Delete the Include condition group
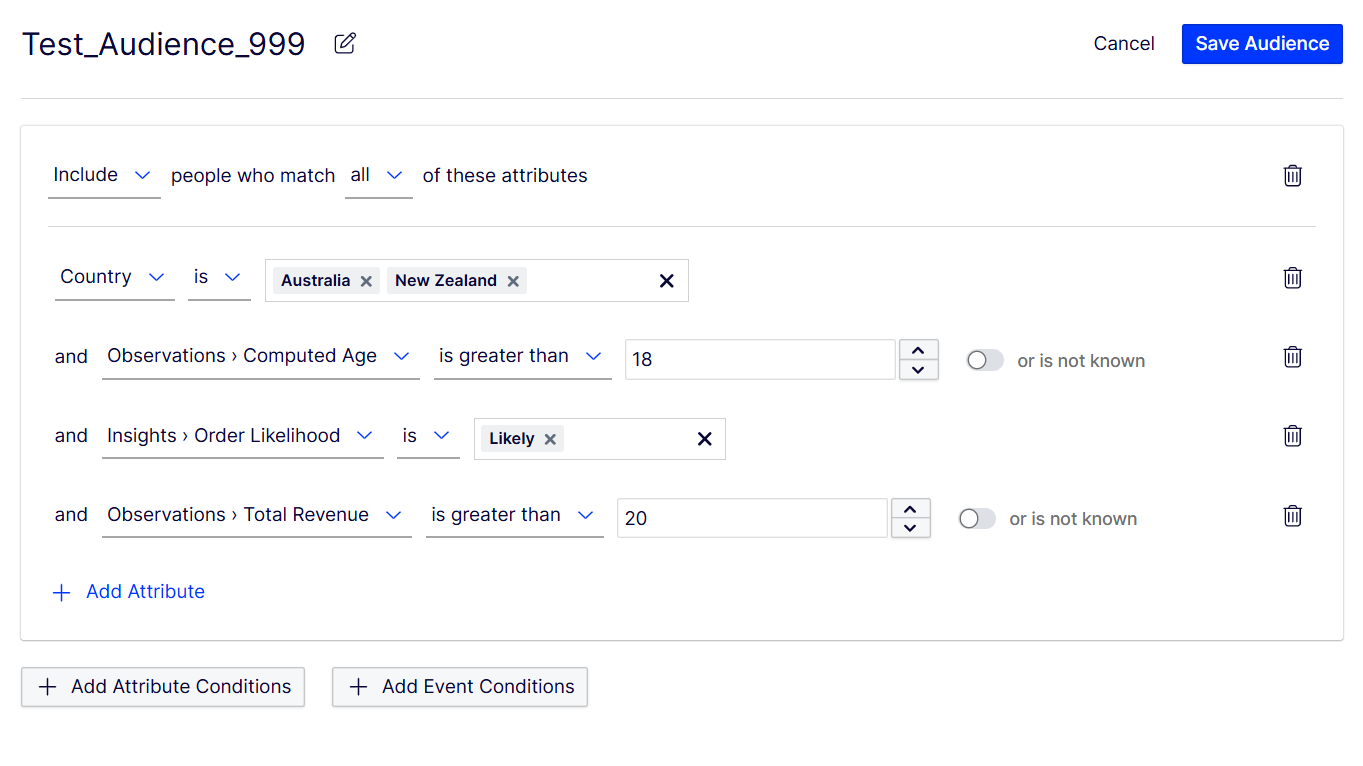Screen dimensions: 1363x766 click(x=1292, y=176)
